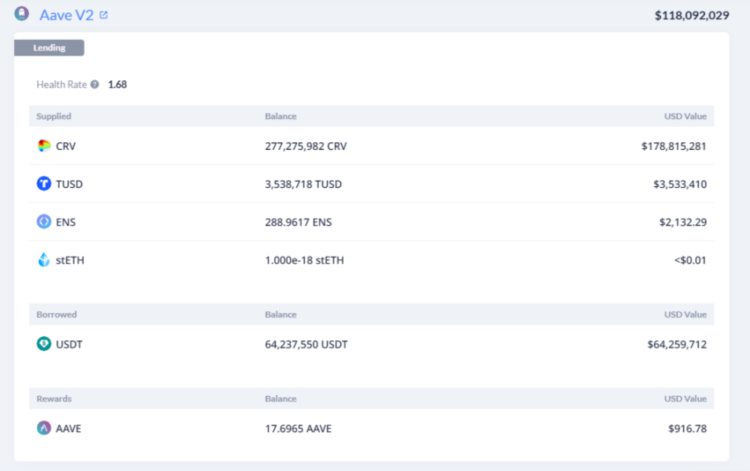750x471 pixels.
Task: Click the Rewards section header
Action: click(55, 398)
